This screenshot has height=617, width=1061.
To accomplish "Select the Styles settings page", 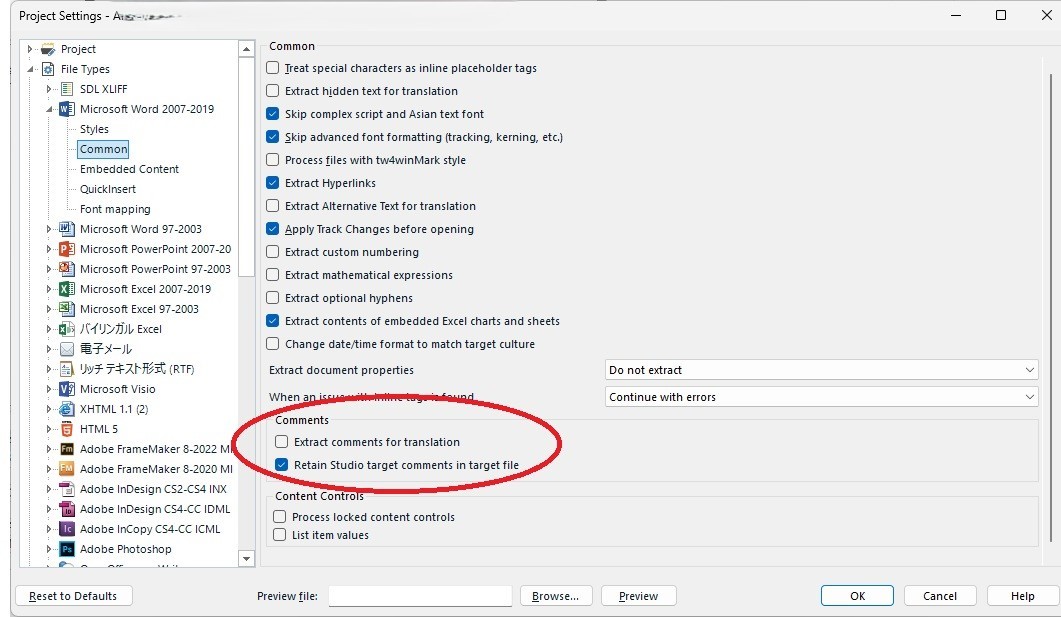I will (x=95, y=129).
